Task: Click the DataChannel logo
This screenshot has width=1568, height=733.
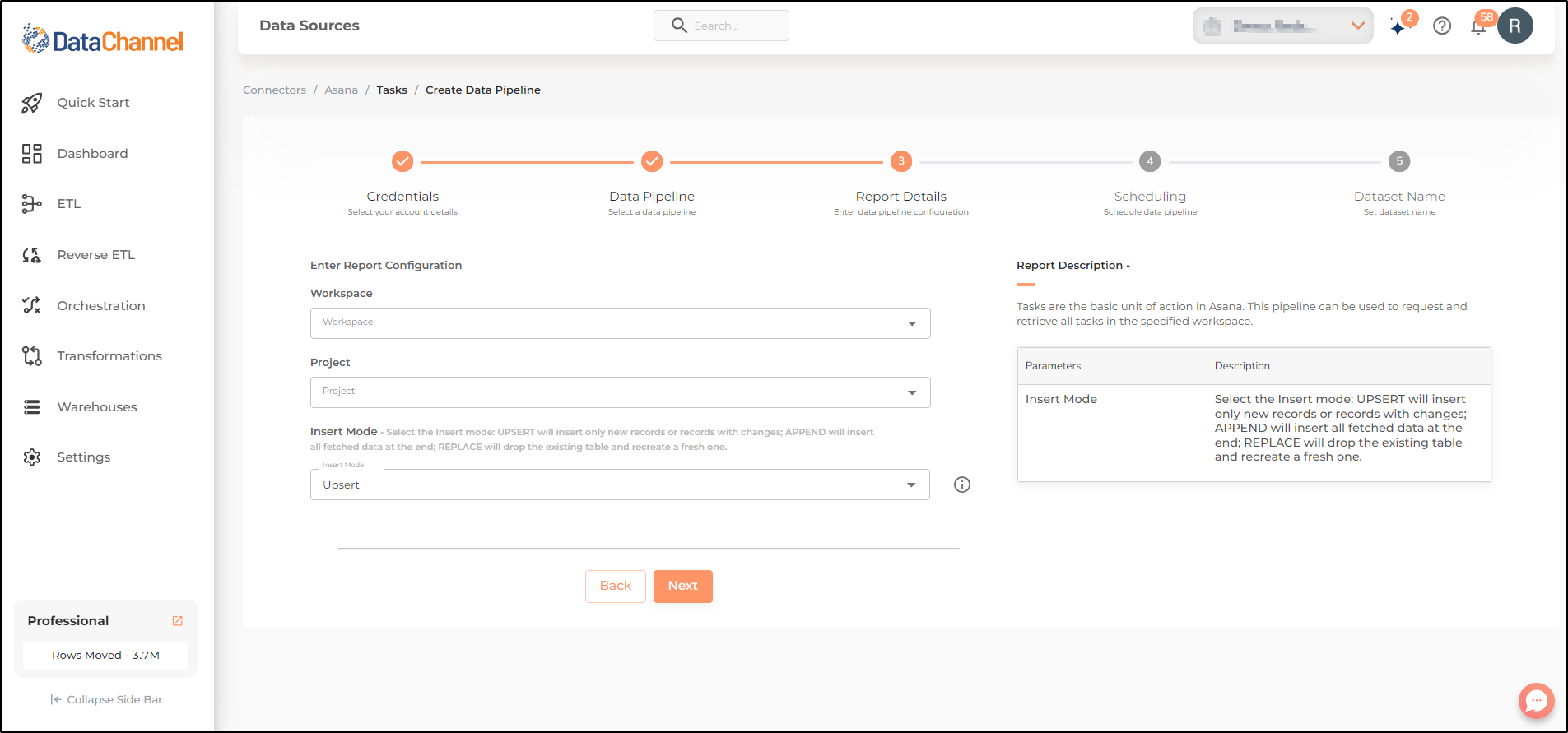Action: [x=103, y=39]
